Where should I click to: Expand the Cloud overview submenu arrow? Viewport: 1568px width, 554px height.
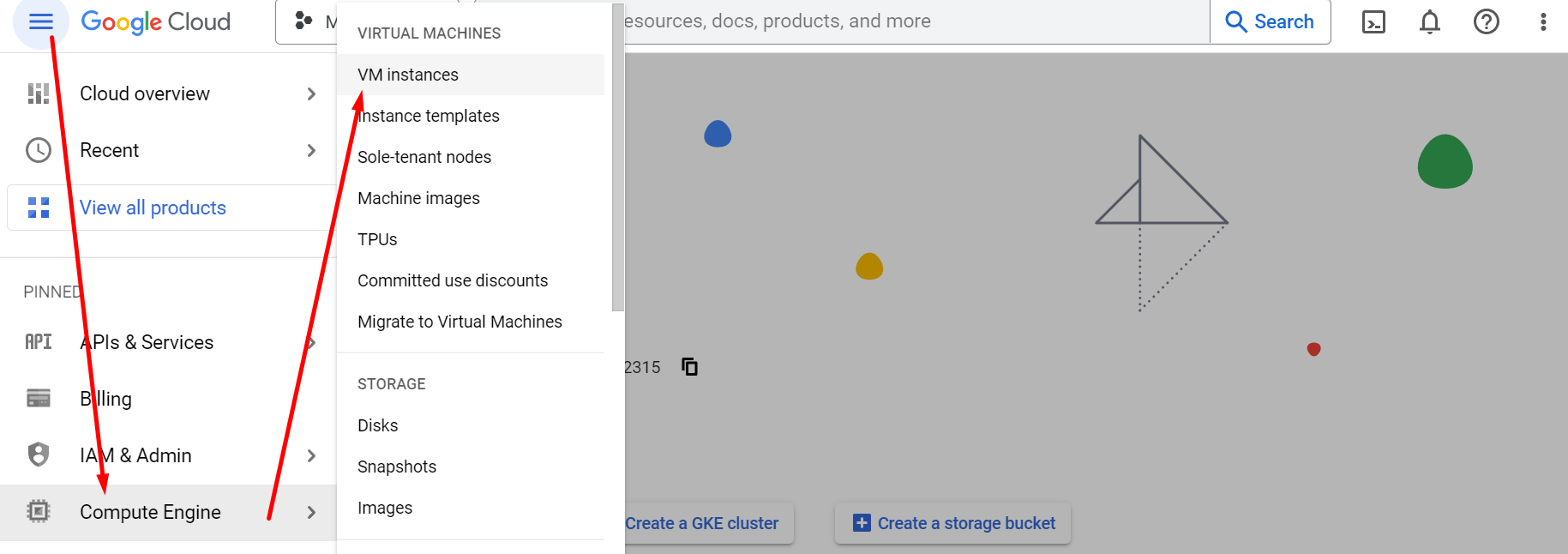pos(311,93)
